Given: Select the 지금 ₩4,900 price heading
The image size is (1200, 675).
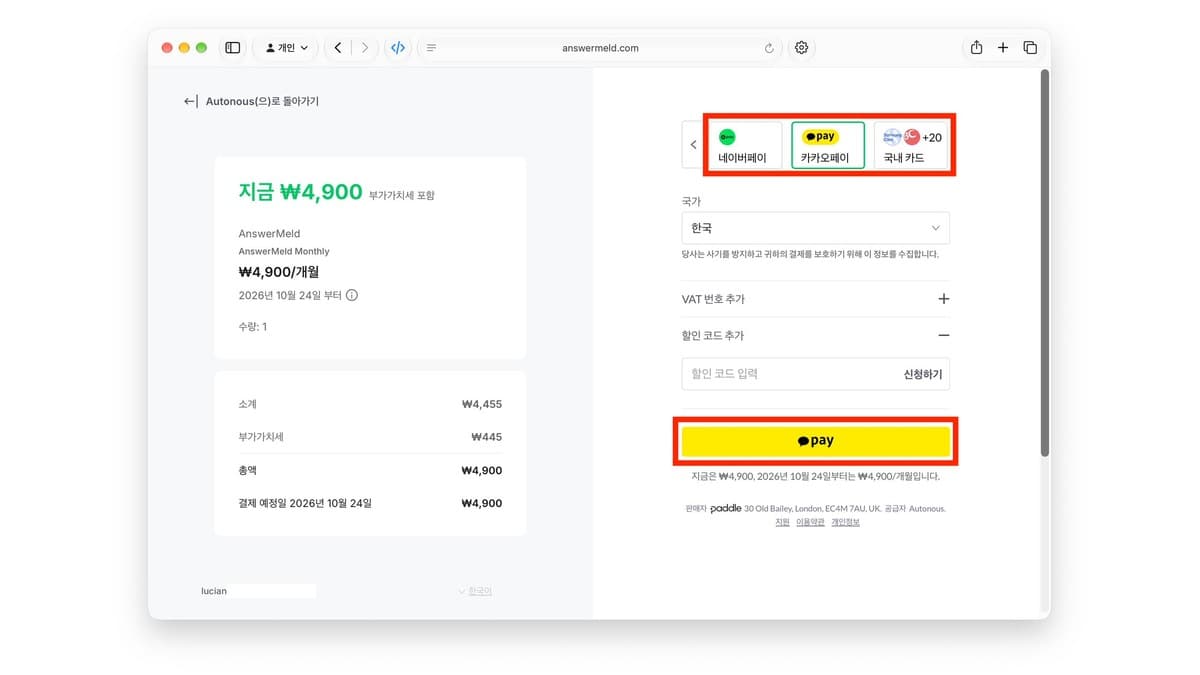Looking at the screenshot, I should pyautogui.click(x=300, y=192).
